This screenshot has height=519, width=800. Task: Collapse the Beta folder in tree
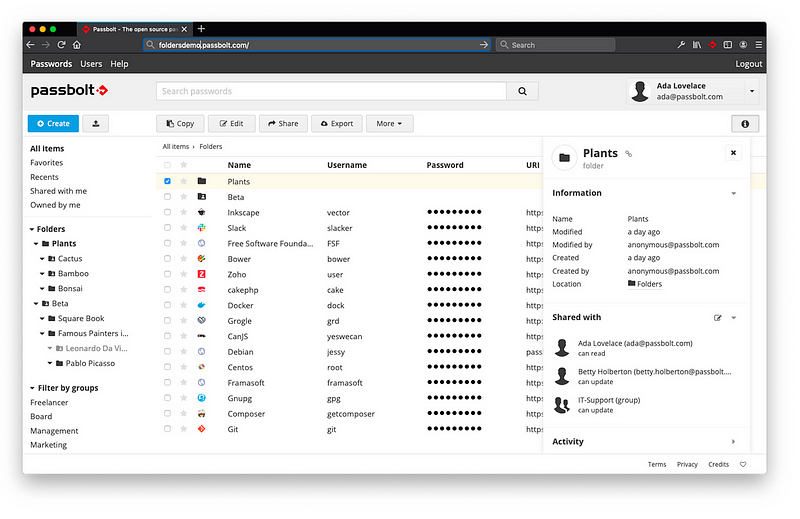click(36, 304)
